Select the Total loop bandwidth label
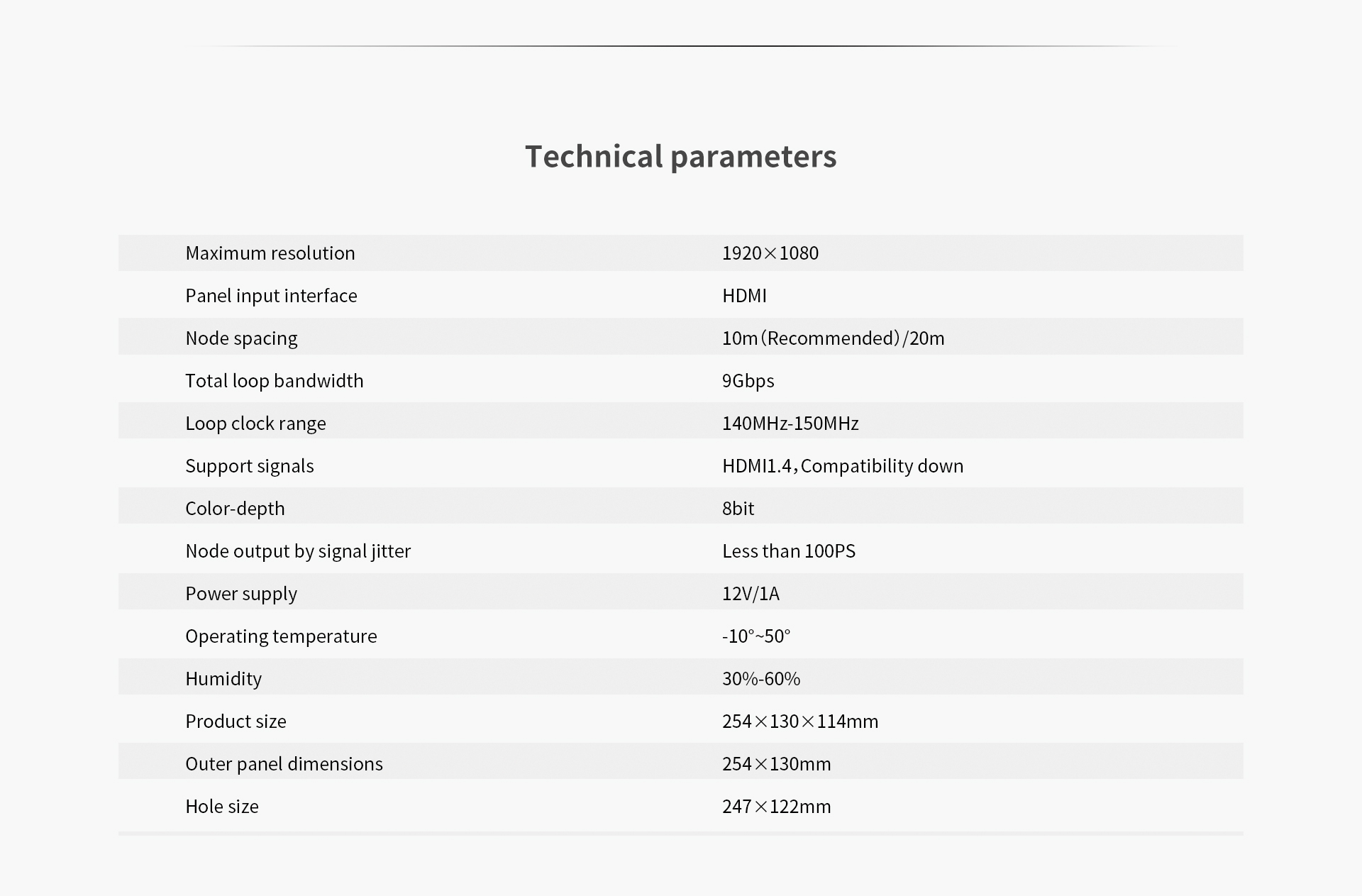Viewport: 1362px width, 896px height. point(275,381)
